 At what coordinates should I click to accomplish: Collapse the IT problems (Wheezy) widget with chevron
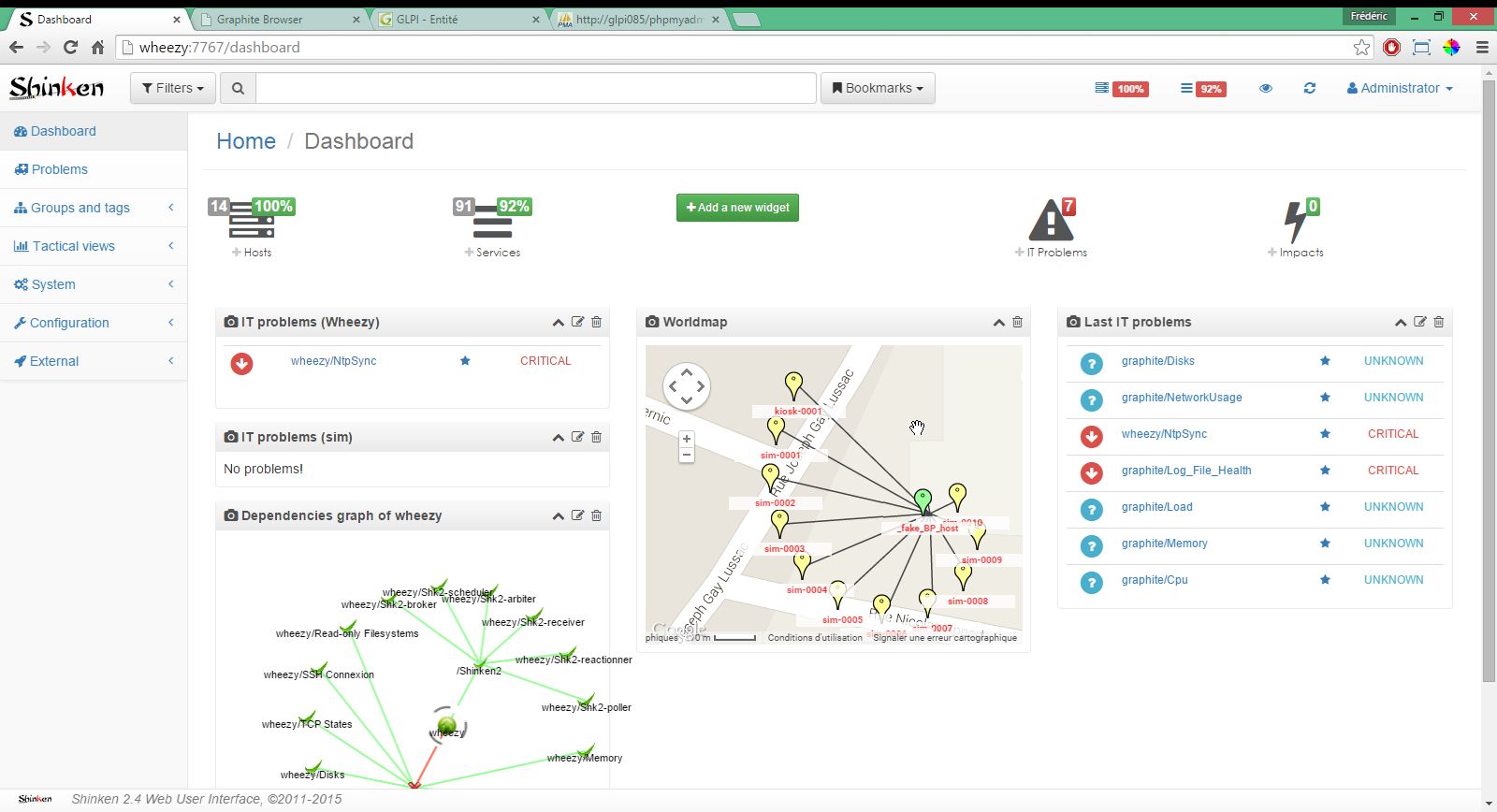coord(558,322)
